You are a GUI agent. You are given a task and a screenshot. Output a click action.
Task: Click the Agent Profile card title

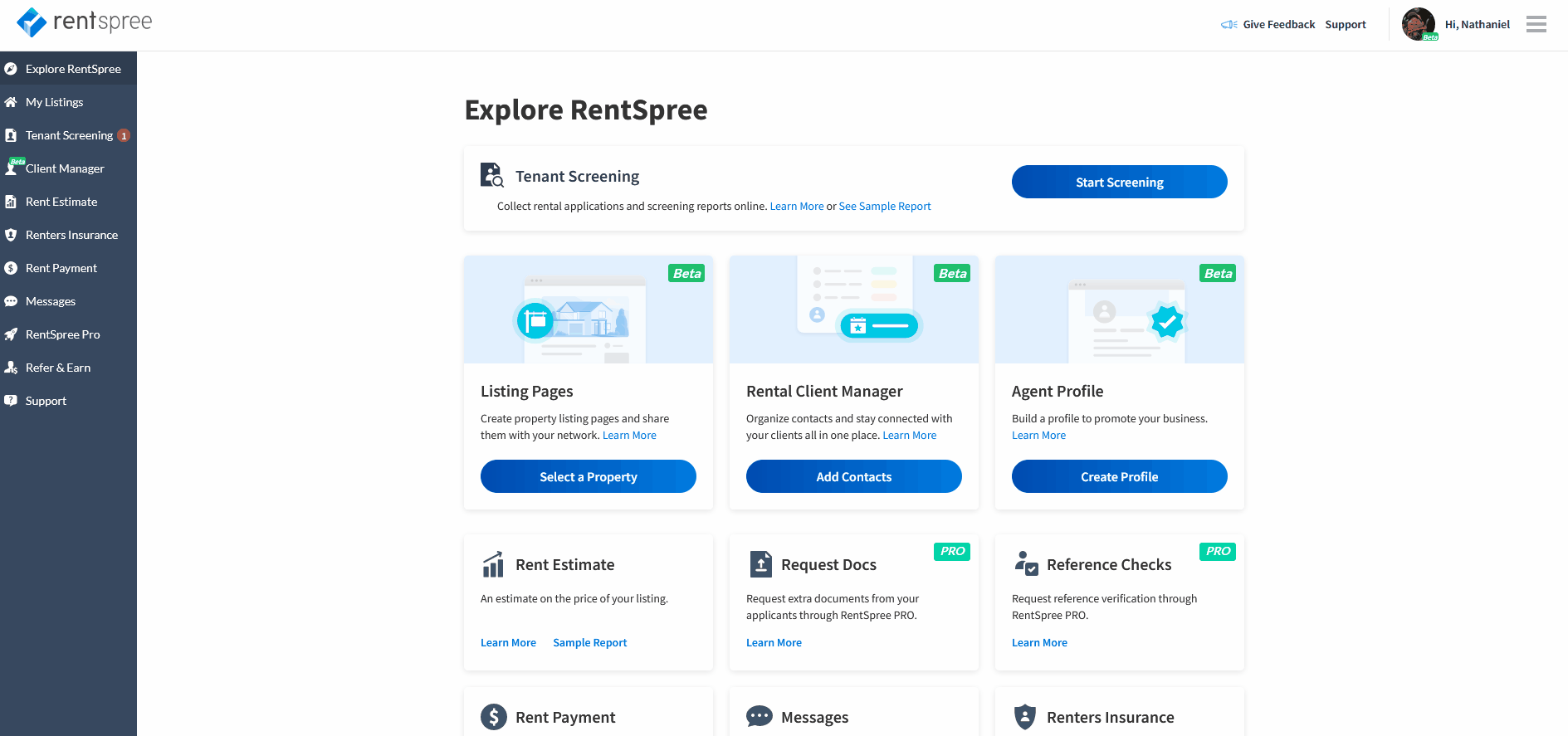coord(1058,391)
